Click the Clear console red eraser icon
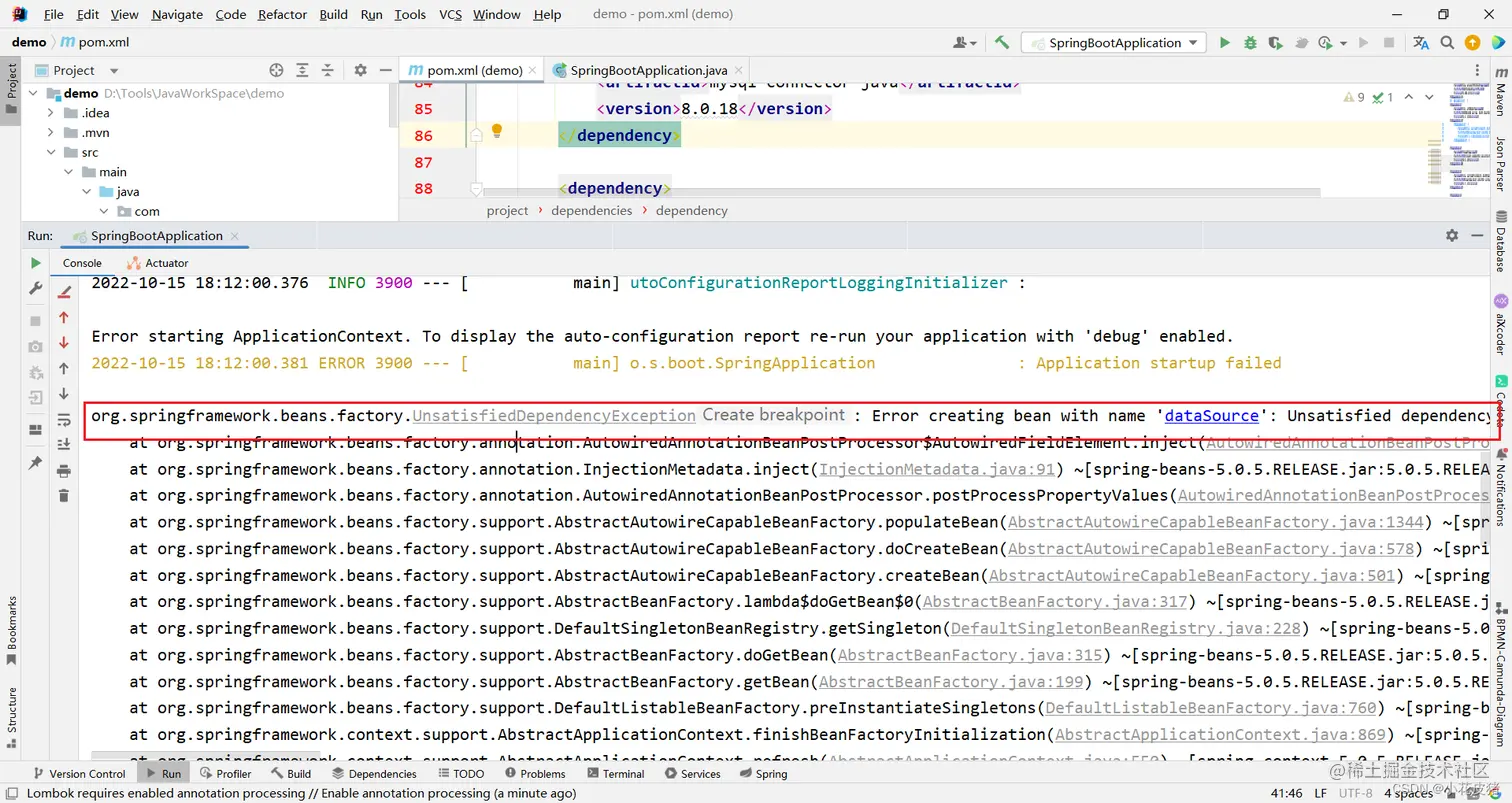Image resolution: width=1512 pixels, height=803 pixels. pos(64,291)
